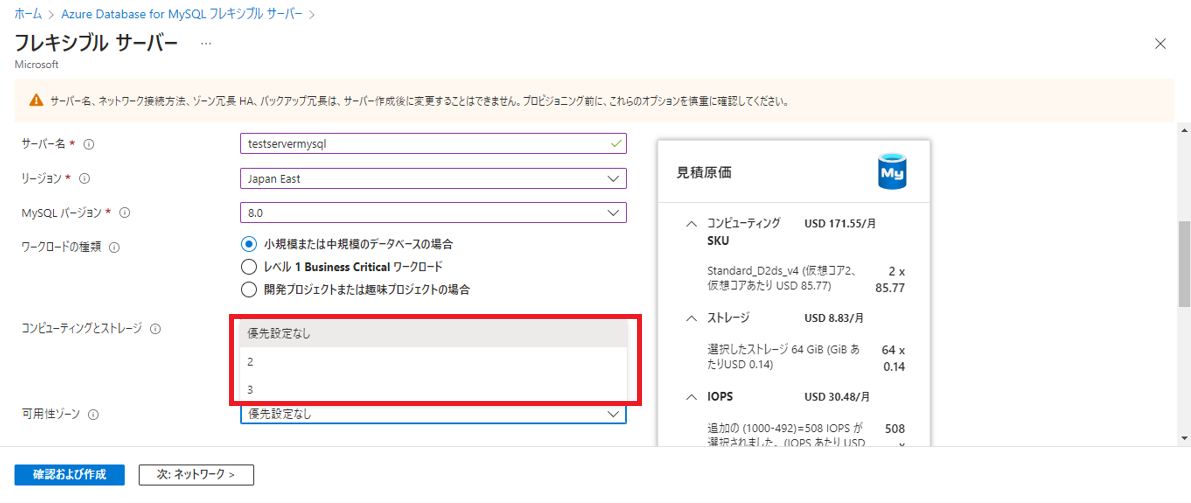Click the 次: ネットワーク > button

click(x=196, y=474)
